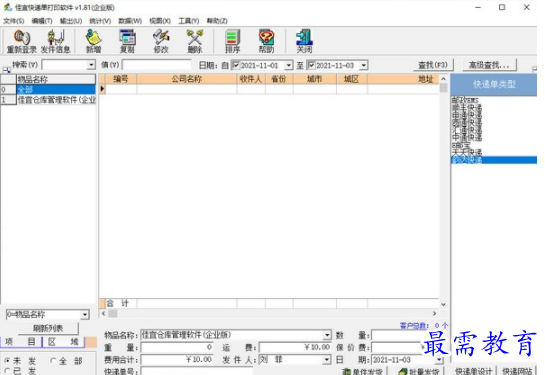The image size is (545, 375).
Task: Click the 费用合计 total cost field
Action: [177, 359]
